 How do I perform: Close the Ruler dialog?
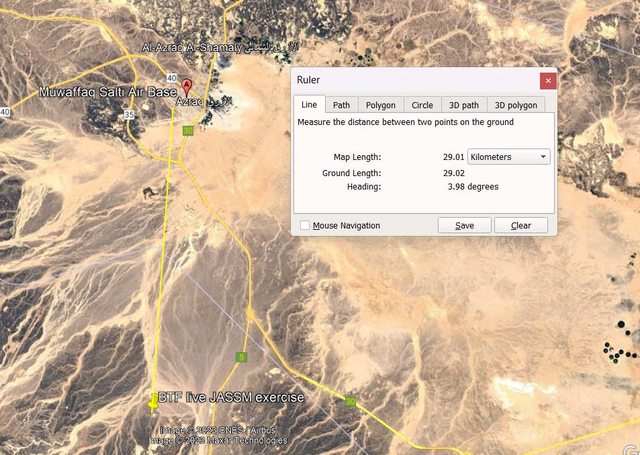pyautogui.click(x=547, y=80)
